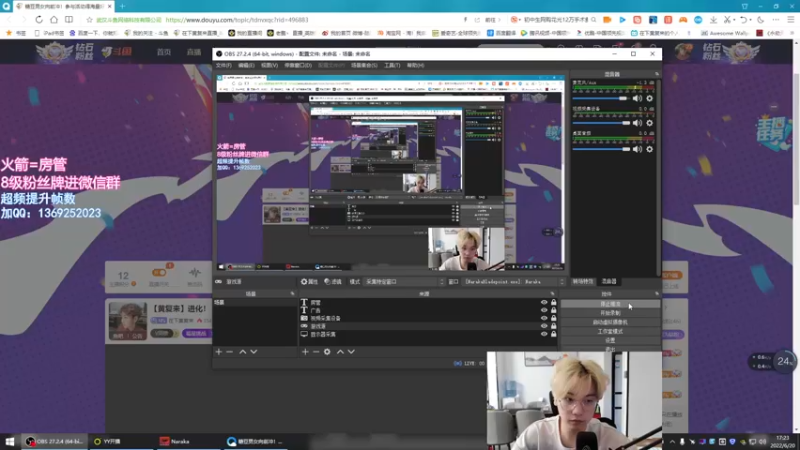
Task: Hide the 显示器采集 source
Action: tap(544, 334)
